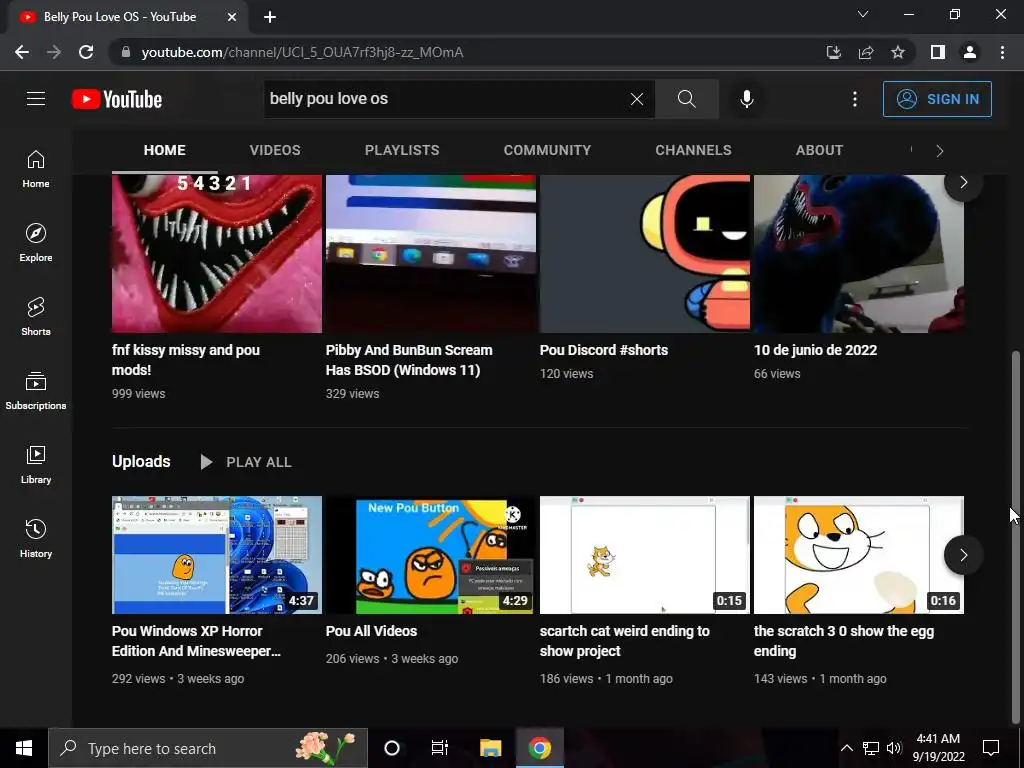Screen dimensions: 1024x768
Task: Go forward in Chrome
Action: pos(54,52)
